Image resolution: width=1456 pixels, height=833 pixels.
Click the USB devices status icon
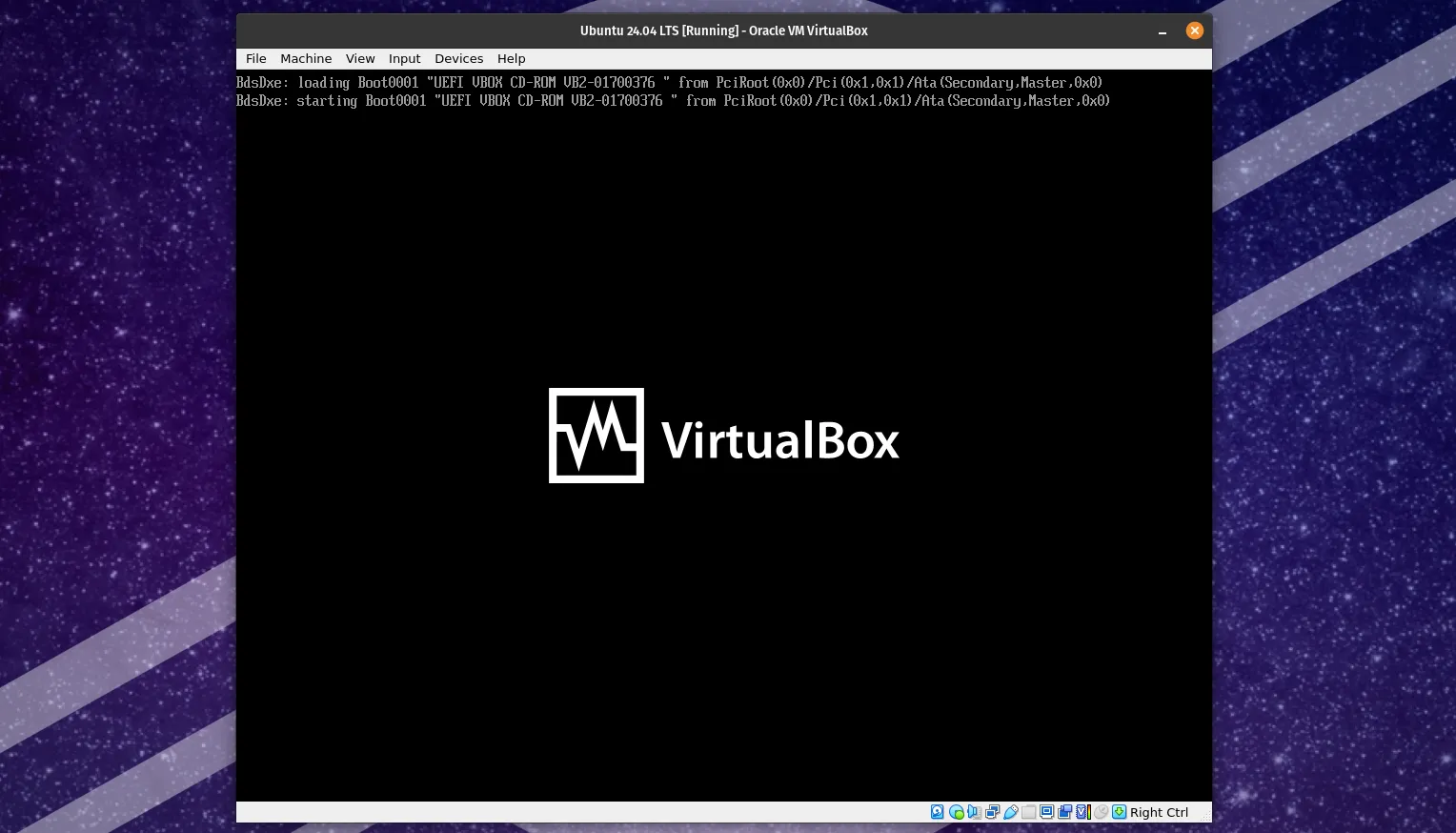[x=1010, y=811]
